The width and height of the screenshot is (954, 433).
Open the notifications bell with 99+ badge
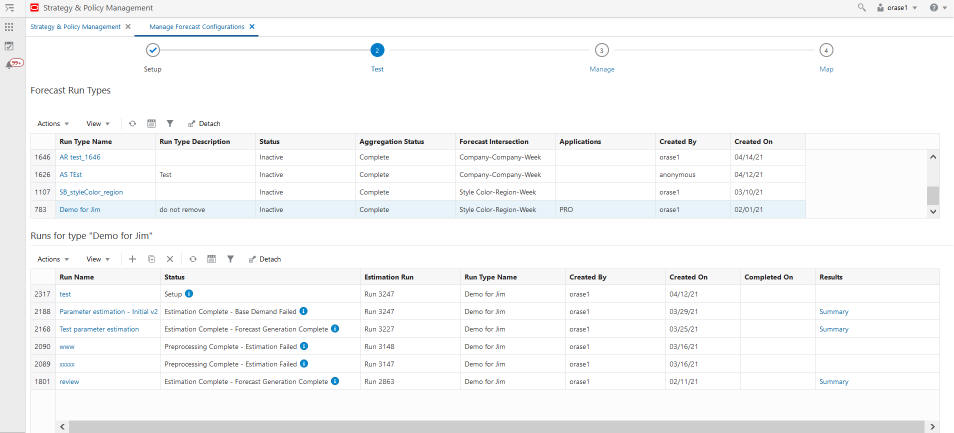tap(10, 64)
